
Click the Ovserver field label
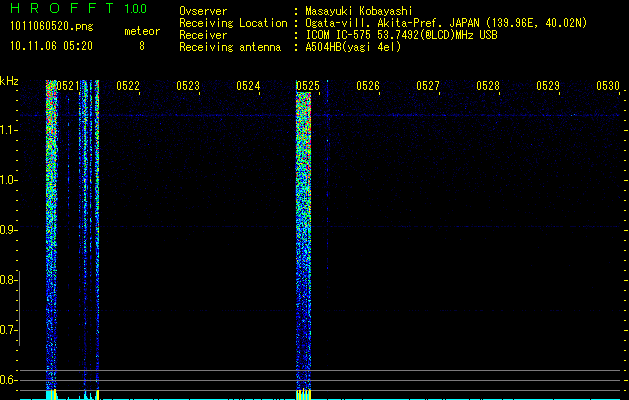203,11
